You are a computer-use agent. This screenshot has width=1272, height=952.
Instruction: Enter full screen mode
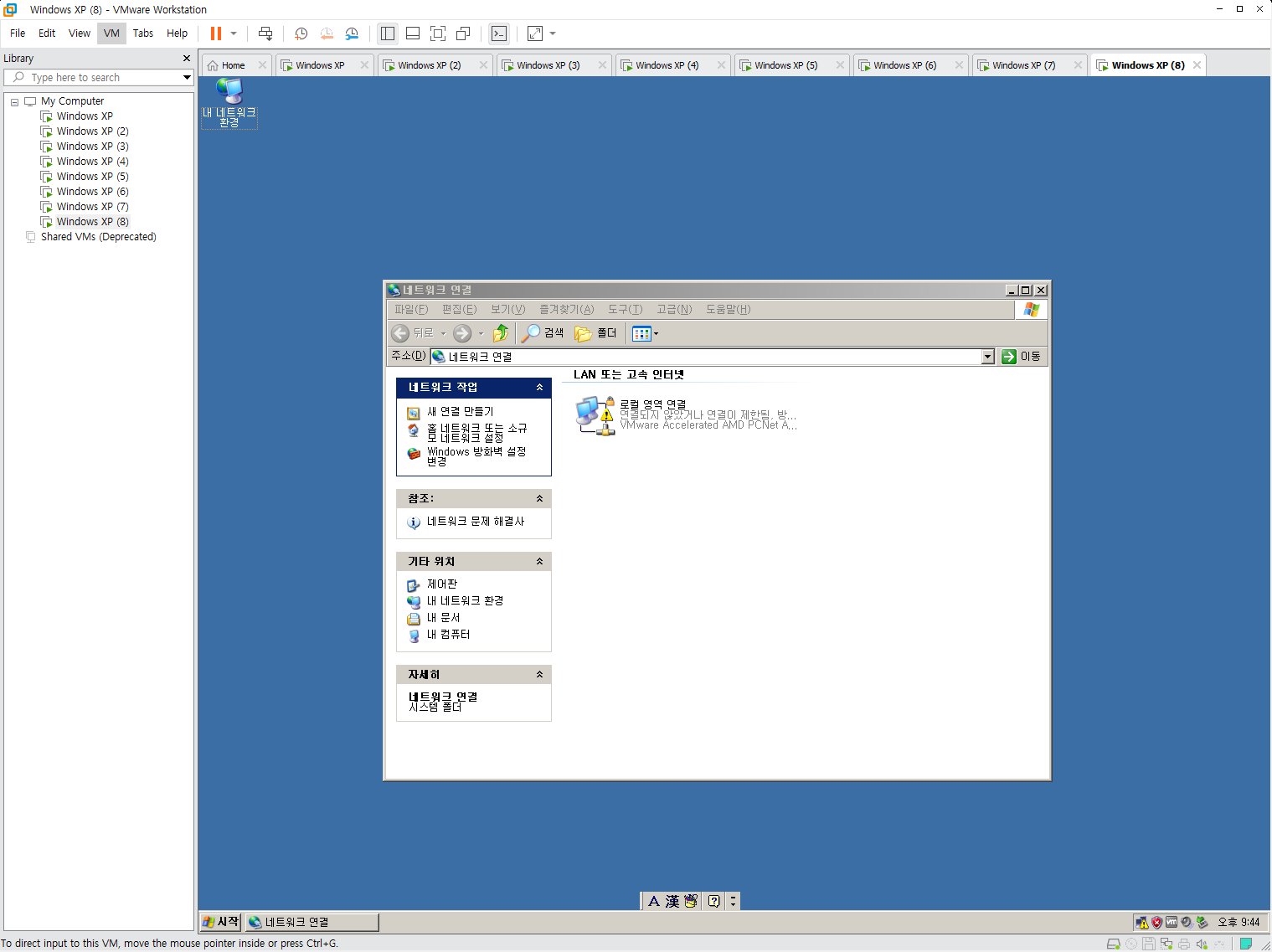(x=438, y=33)
